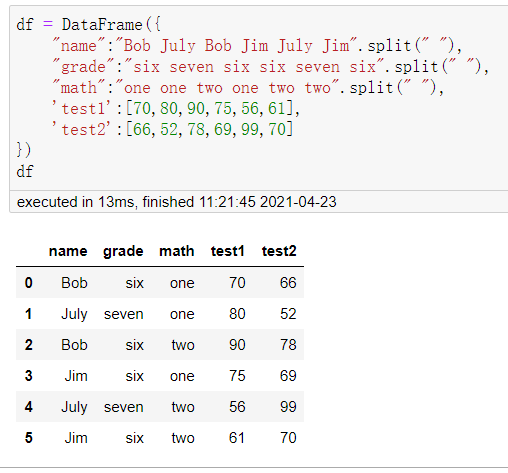Click the 'two' math cell in row 5
Screen dimensions: 508x473
[183, 438]
